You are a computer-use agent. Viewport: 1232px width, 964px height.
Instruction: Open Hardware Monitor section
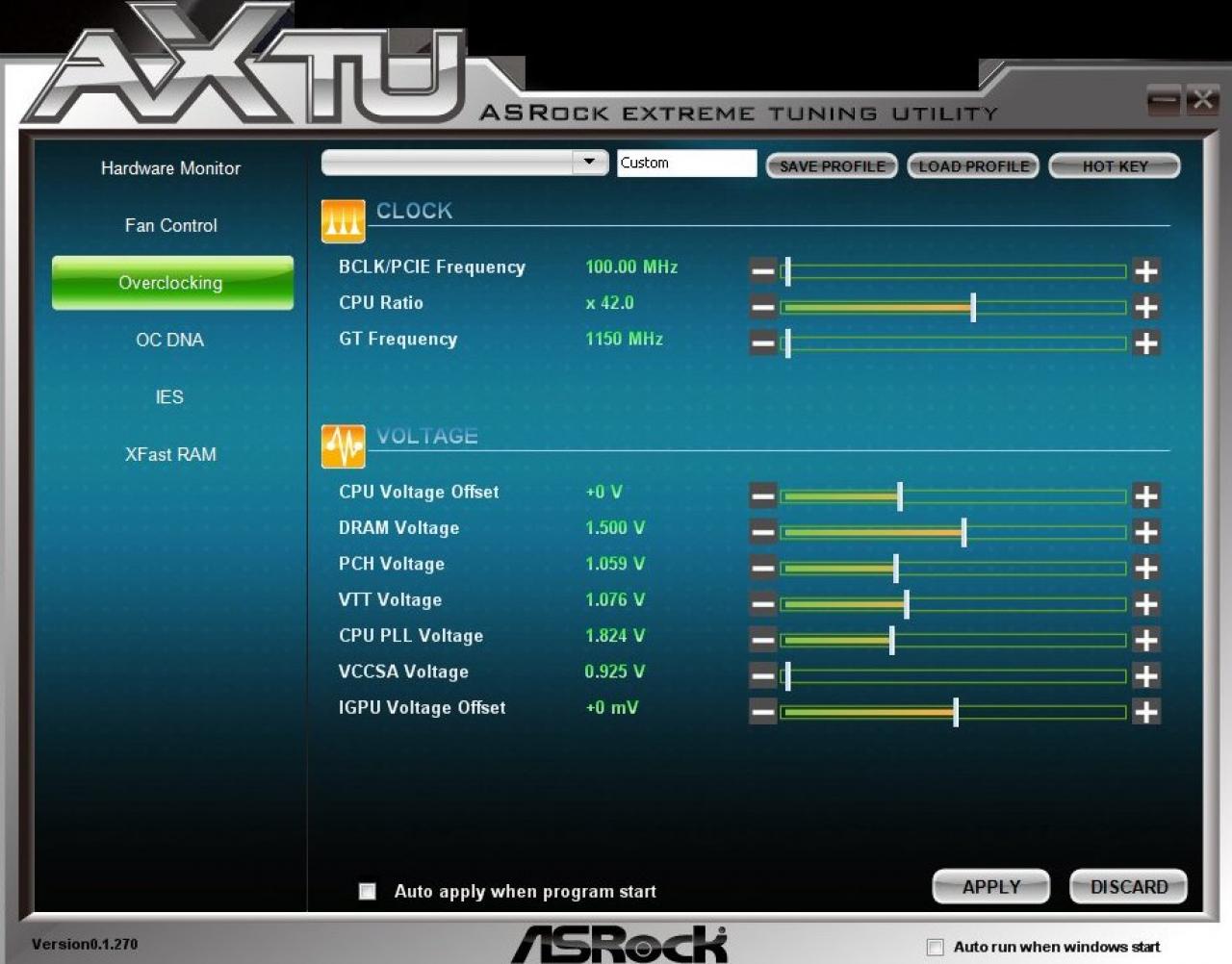[170, 168]
